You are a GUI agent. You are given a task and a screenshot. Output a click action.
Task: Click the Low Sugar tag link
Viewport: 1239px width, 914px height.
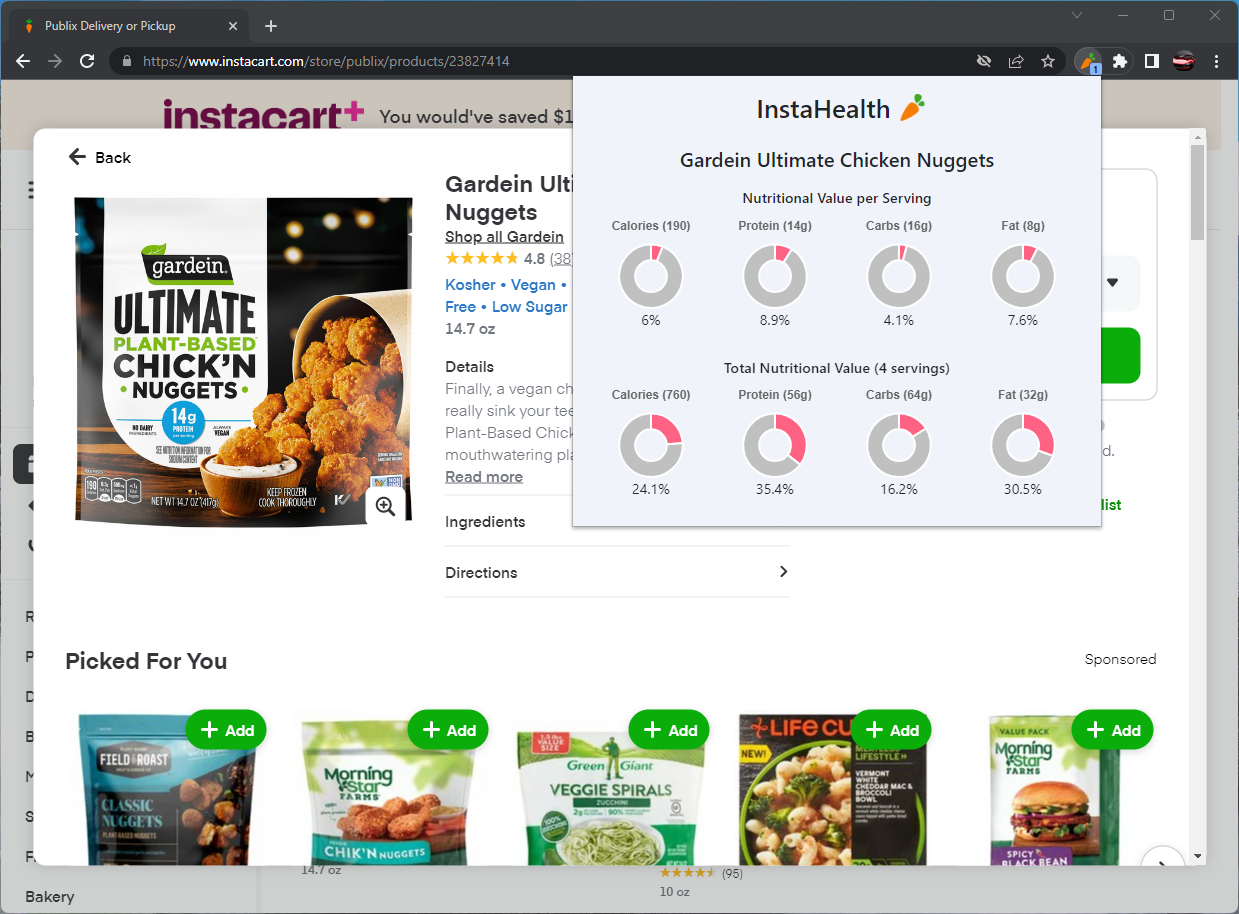pyautogui.click(x=529, y=307)
